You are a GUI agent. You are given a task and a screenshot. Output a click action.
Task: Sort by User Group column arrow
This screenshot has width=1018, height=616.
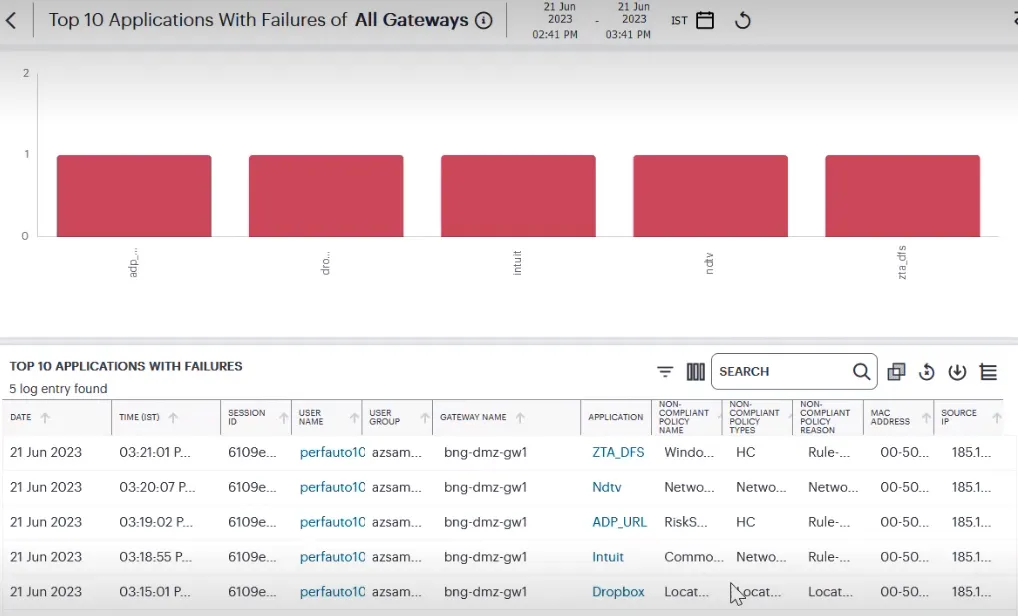click(425, 417)
